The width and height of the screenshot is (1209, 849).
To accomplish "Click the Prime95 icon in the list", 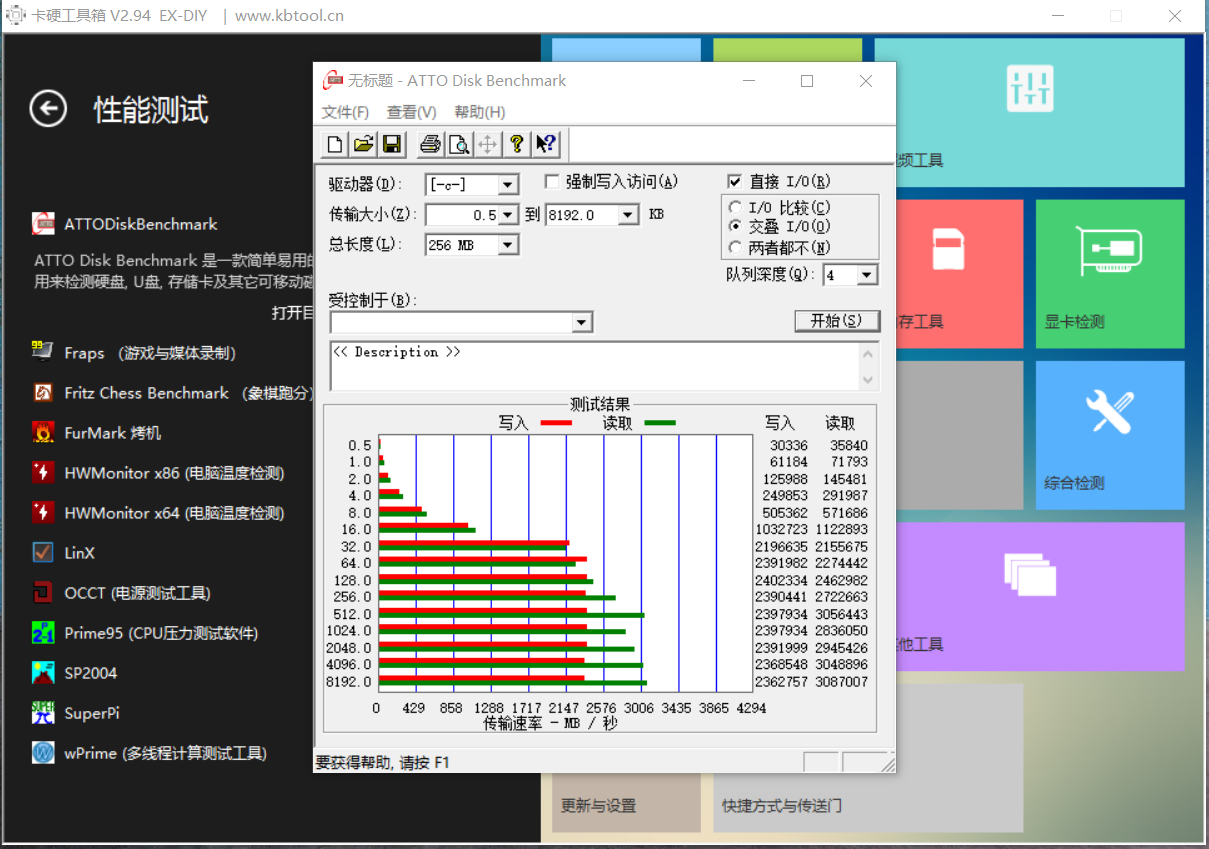I will coord(43,632).
